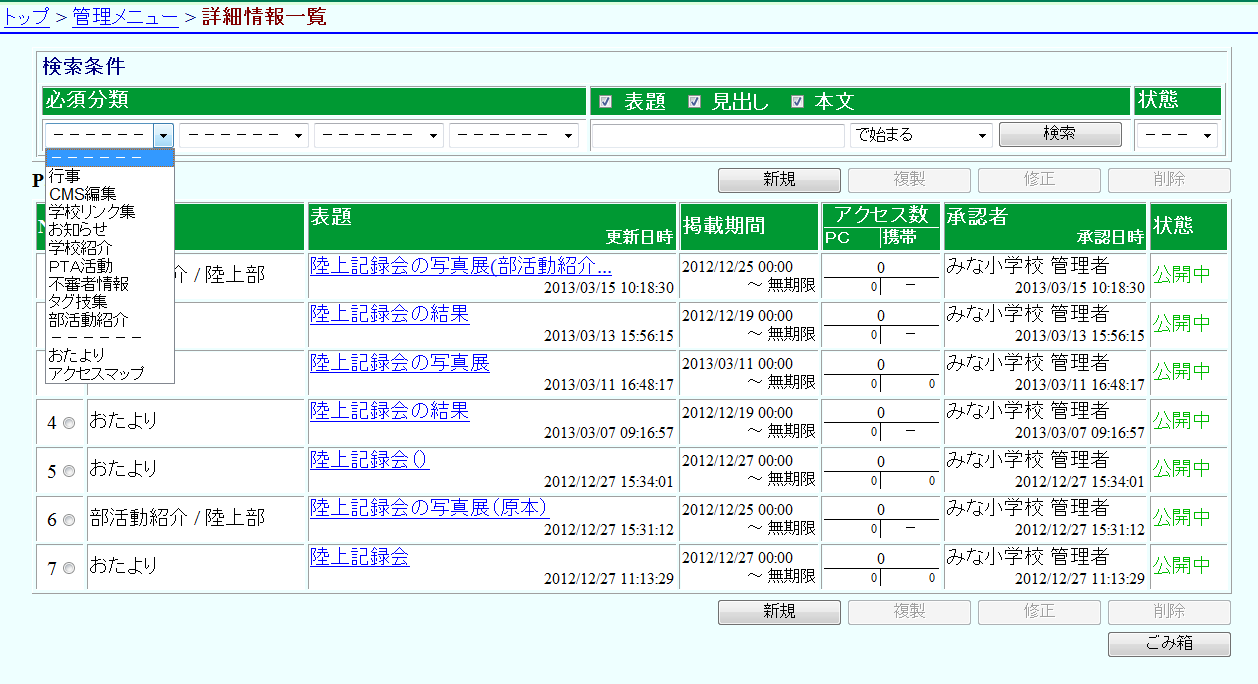The image size is (1258, 684).
Task: Select radio button for row 6
Action: [69, 520]
